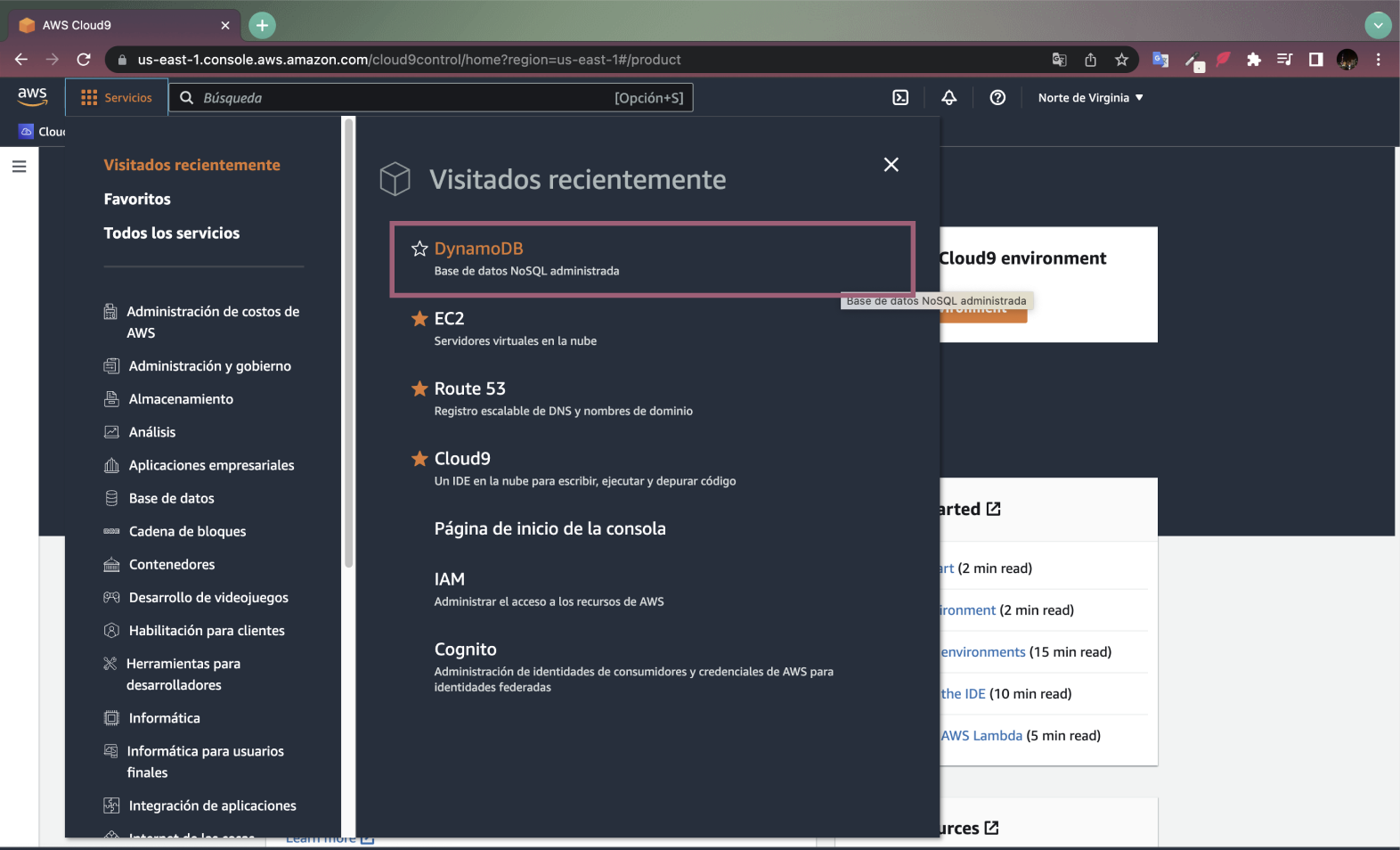Select Favoritos in the sidebar
Image resolution: width=1400 pixels, height=850 pixels.
click(137, 199)
